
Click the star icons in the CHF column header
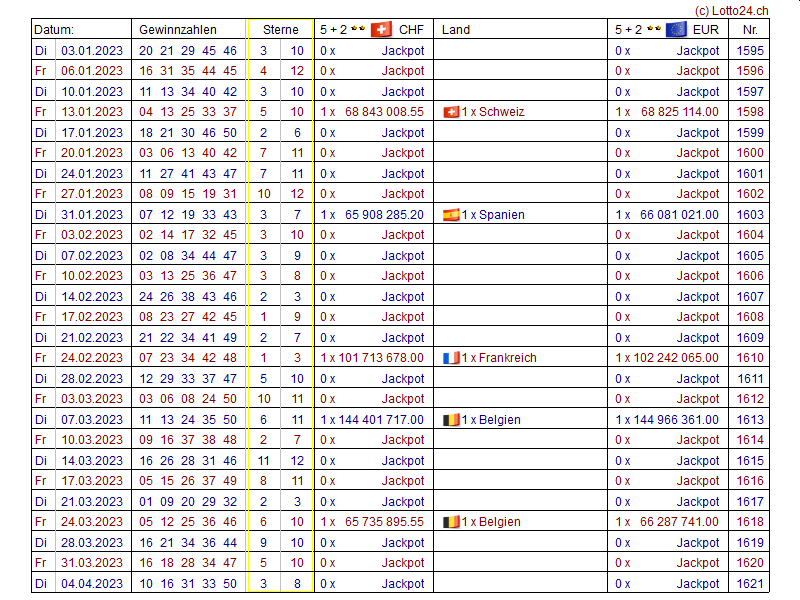(359, 30)
